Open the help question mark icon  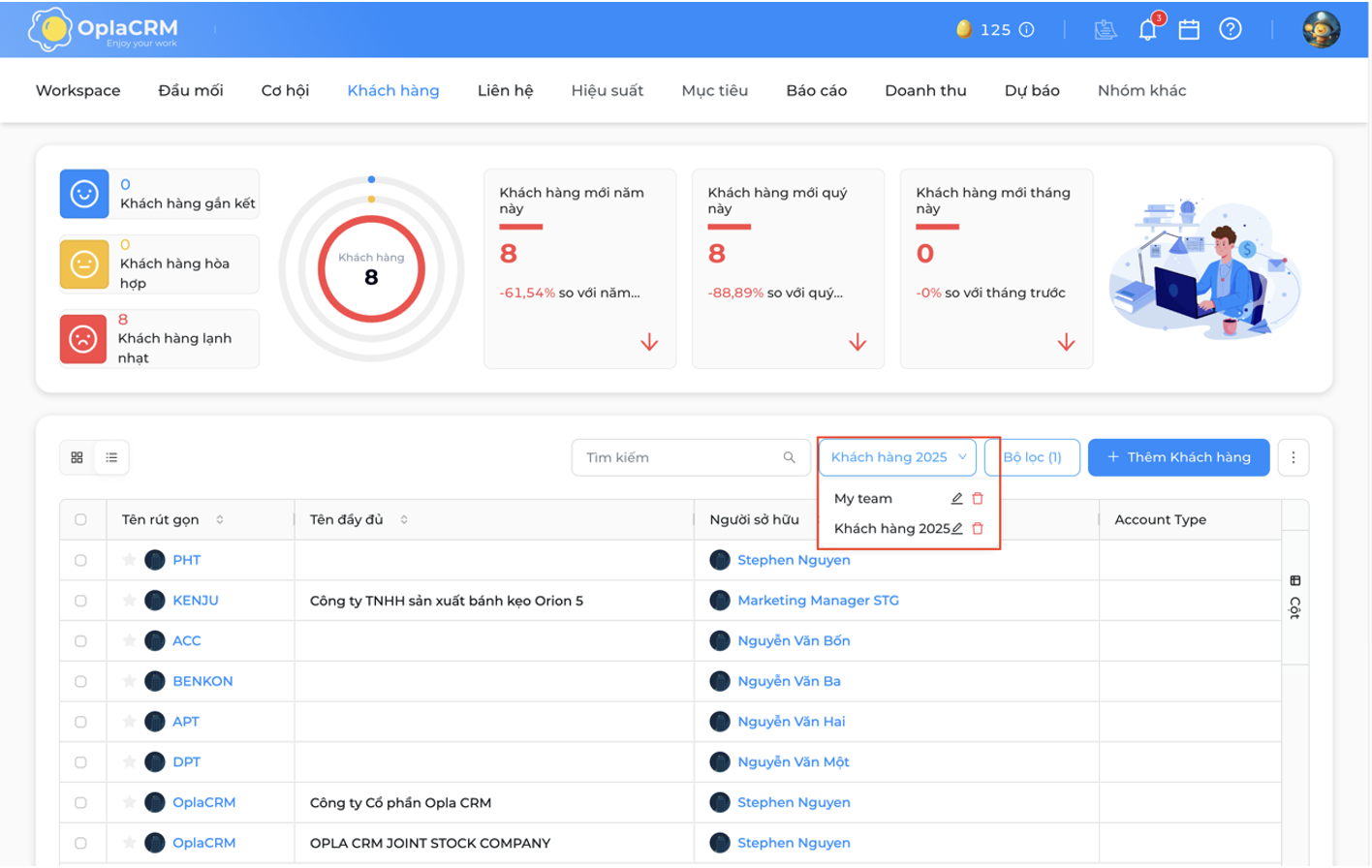[x=1231, y=29]
